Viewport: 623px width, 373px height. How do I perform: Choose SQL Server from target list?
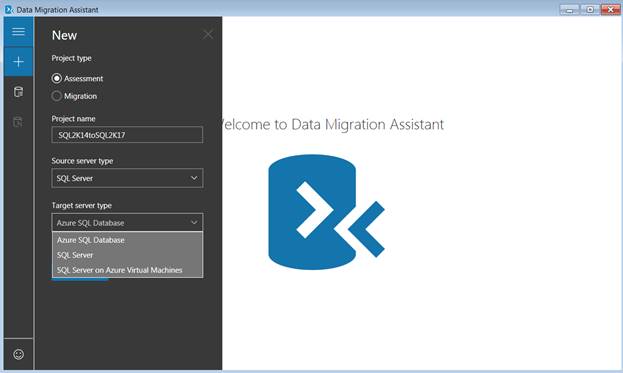pyautogui.click(x=127, y=255)
